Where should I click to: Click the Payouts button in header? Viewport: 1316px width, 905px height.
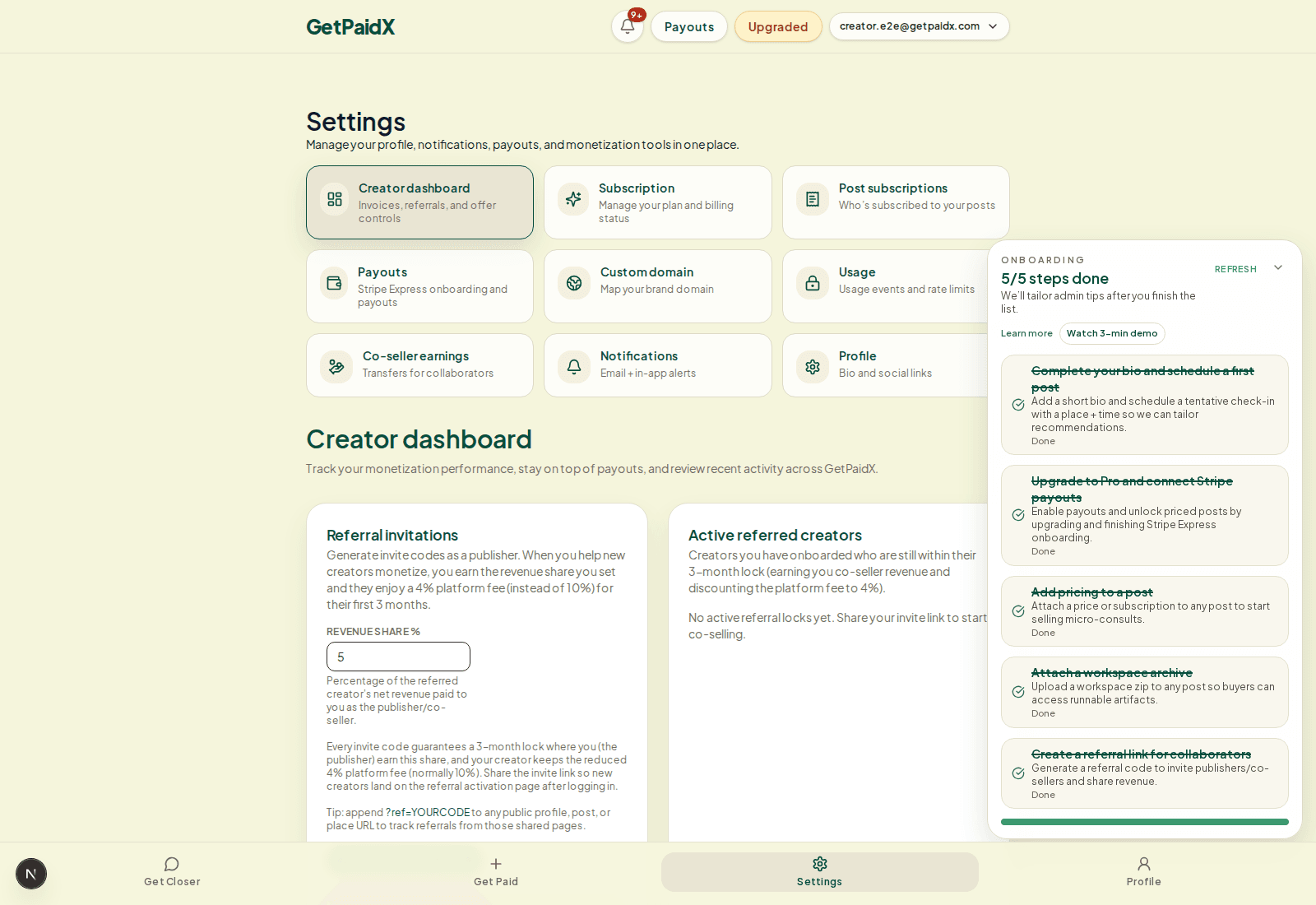coord(688,26)
